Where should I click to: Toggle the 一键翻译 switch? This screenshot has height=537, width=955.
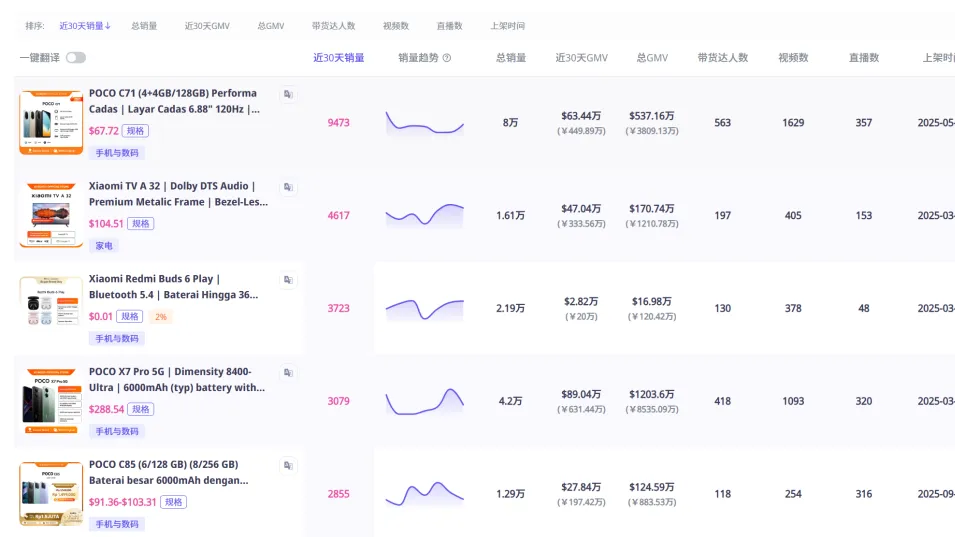[76, 58]
